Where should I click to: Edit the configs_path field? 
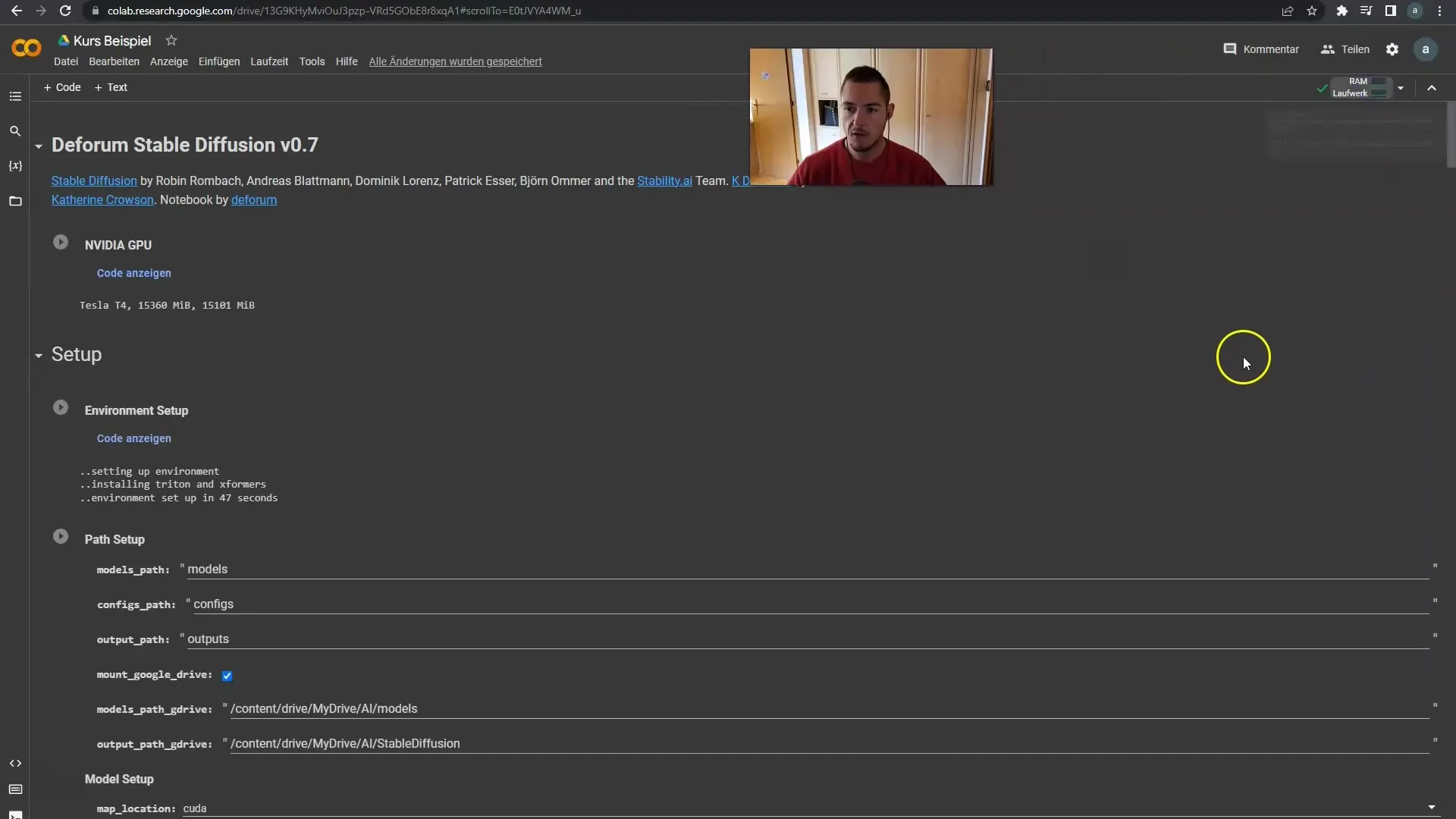[x=811, y=604]
